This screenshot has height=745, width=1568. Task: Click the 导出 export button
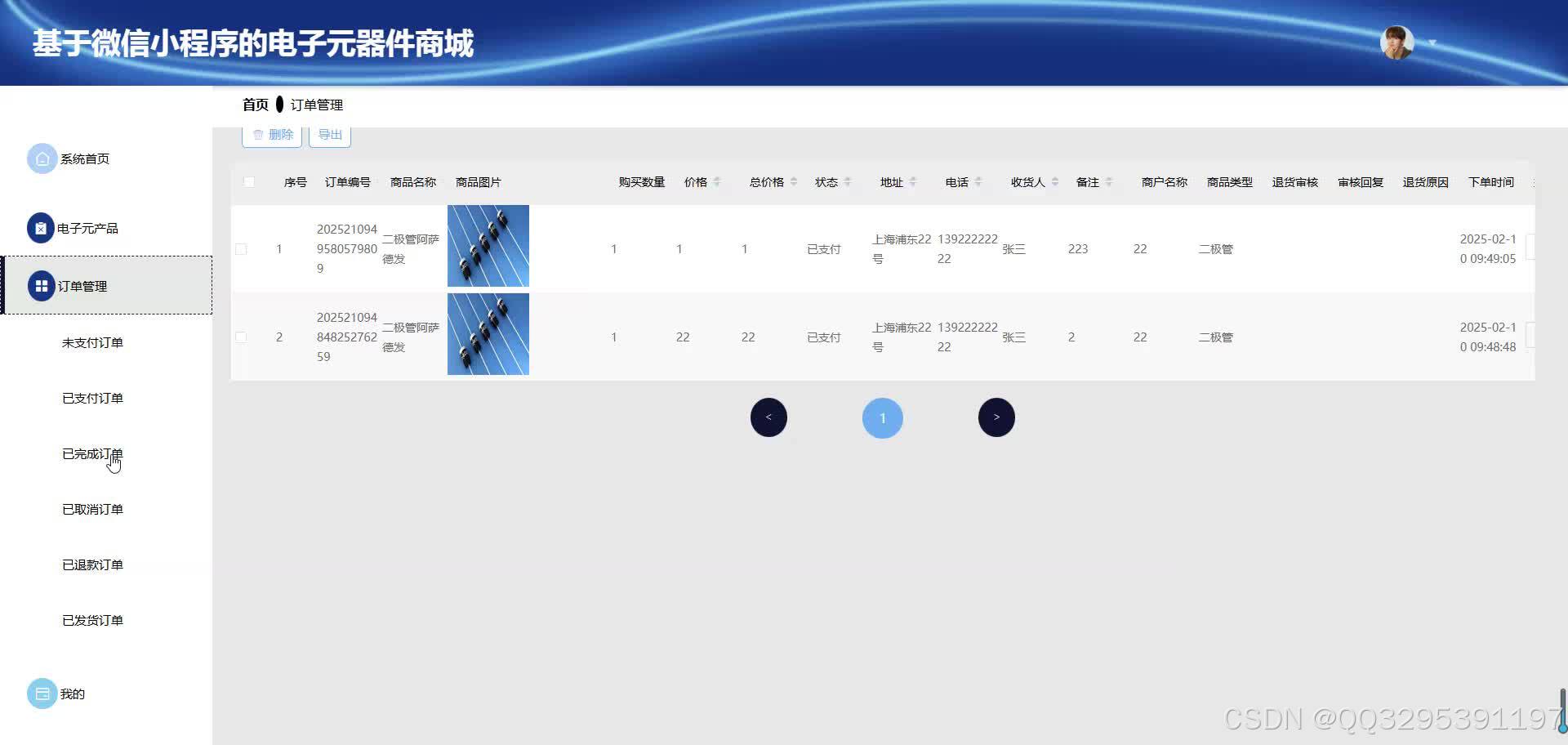tap(330, 134)
